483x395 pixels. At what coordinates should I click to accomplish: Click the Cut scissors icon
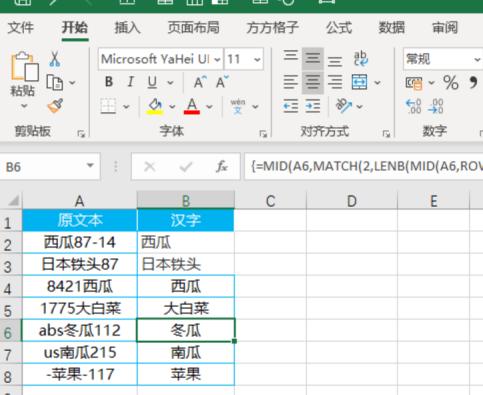55,59
